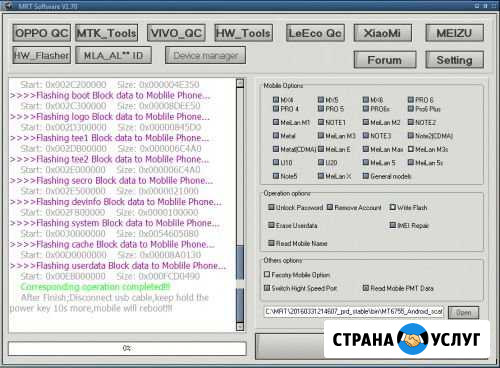Click the 'Flashing boot Block' log line

point(110,95)
